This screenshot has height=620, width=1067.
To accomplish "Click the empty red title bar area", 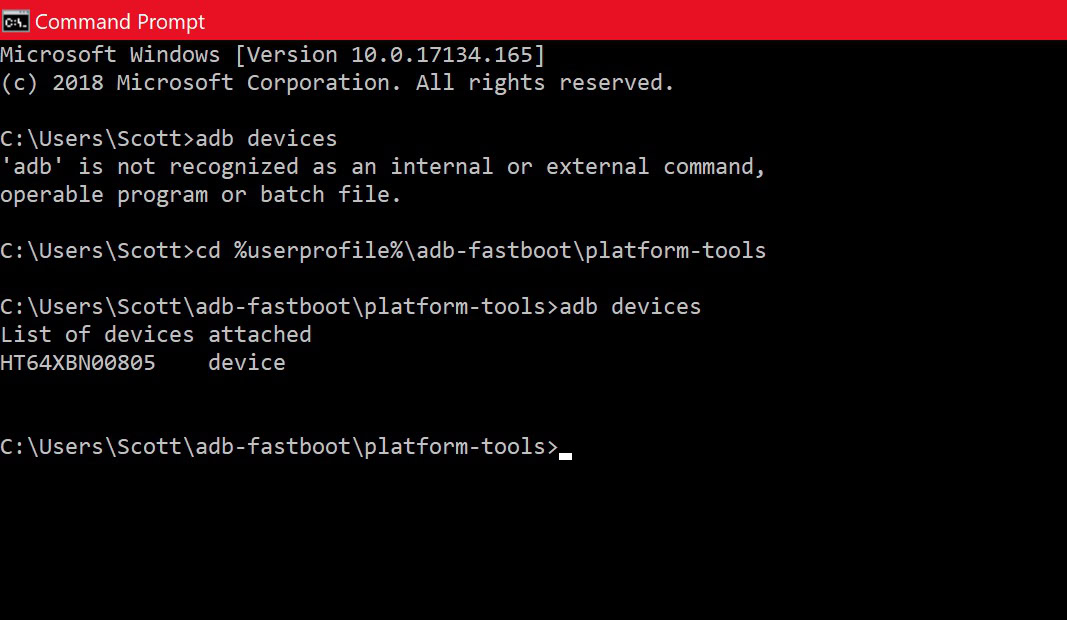I will [x=640, y=20].
